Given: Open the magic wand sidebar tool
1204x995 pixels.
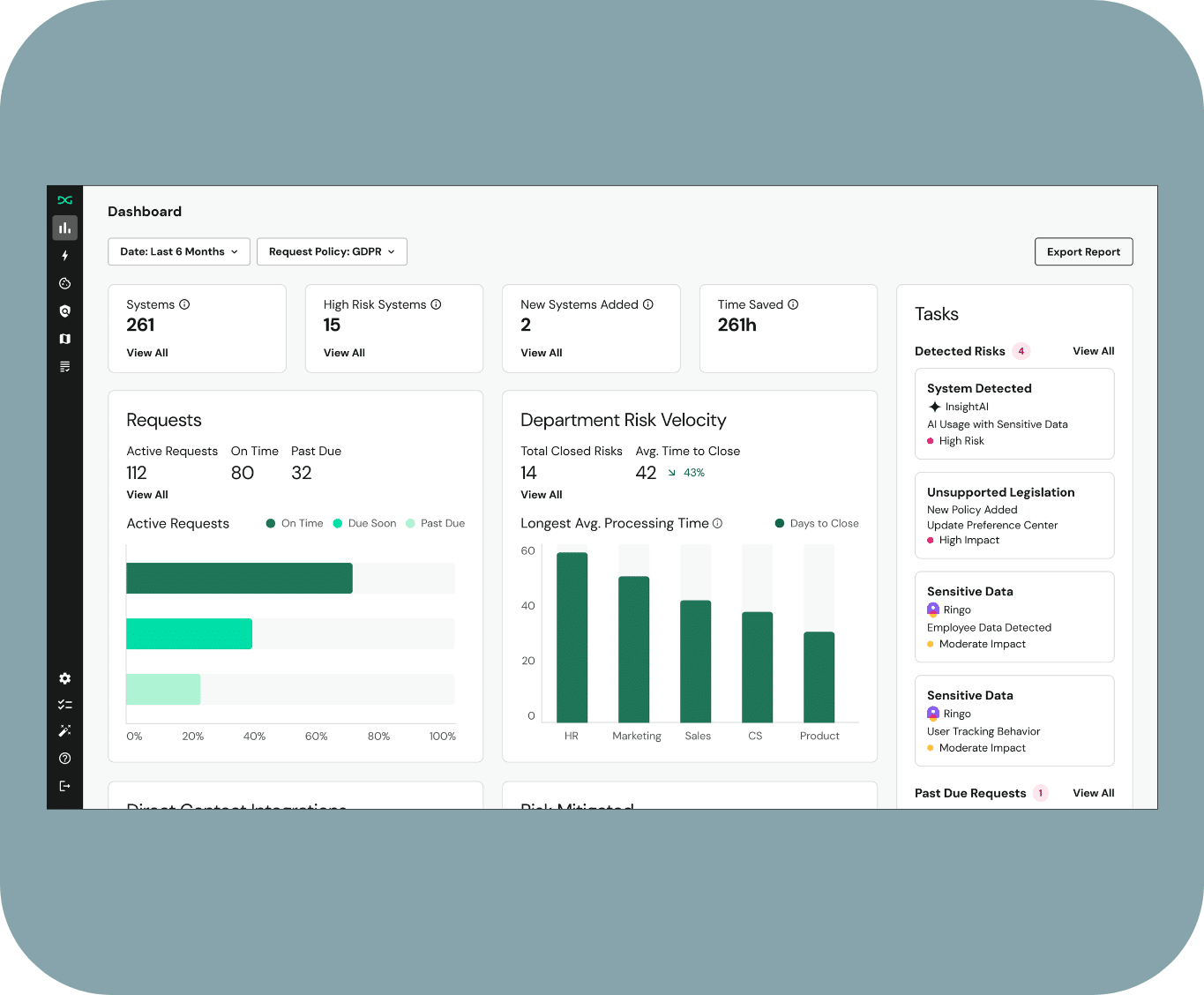Looking at the screenshot, I should pos(64,730).
